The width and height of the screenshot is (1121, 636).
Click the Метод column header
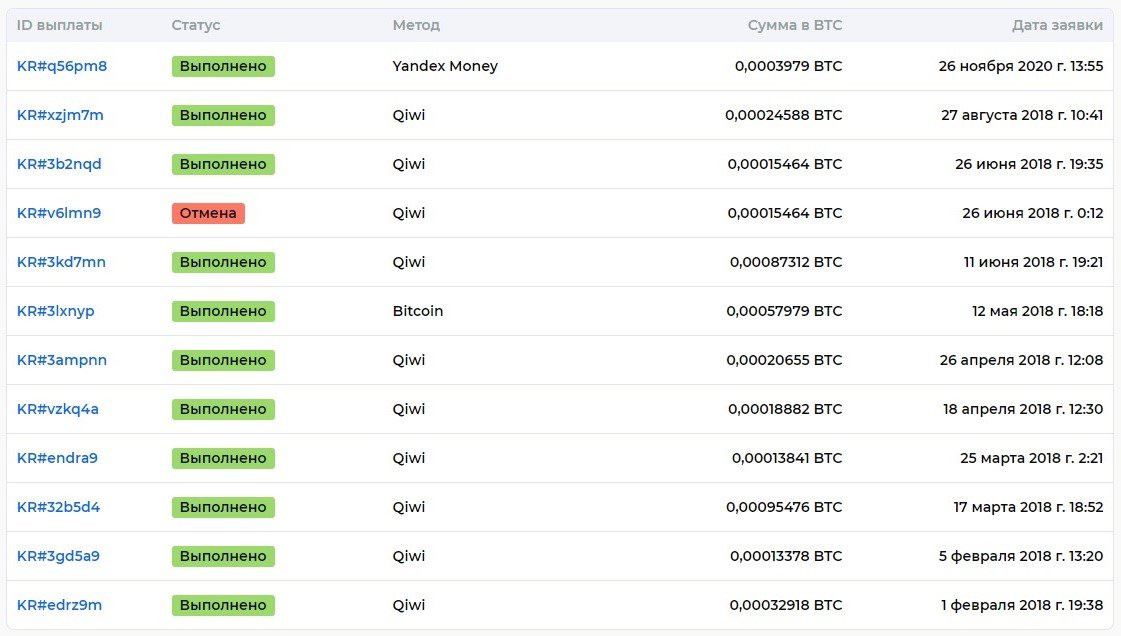(x=416, y=25)
